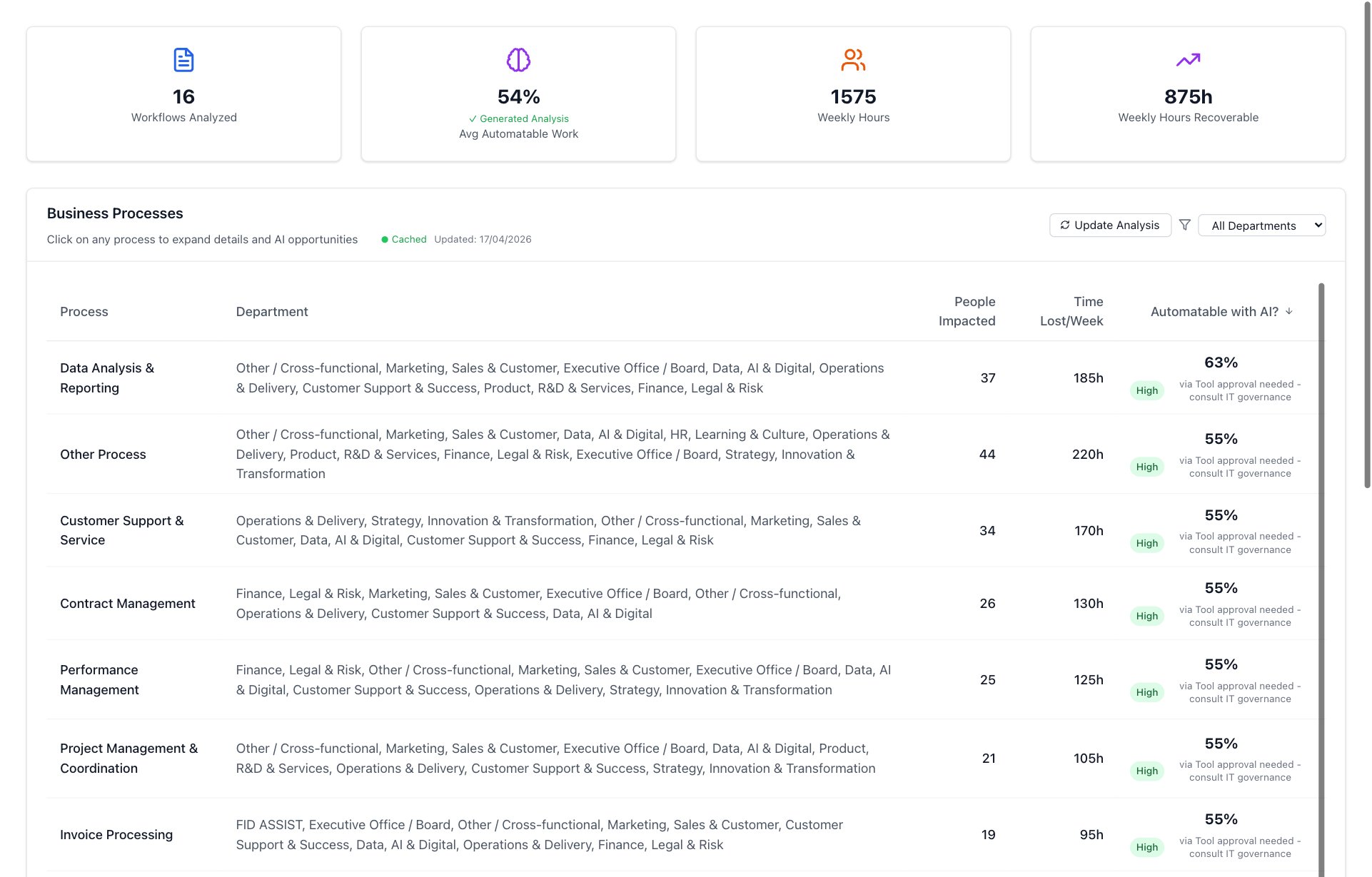Click the 1575 Weekly Hours card

[853, 94]
